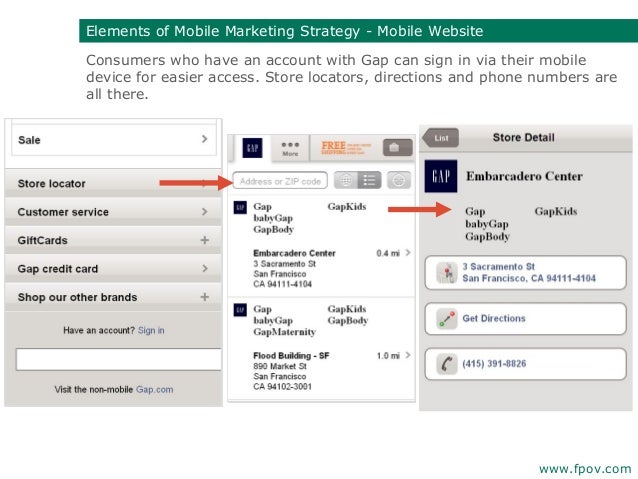
Task: Click the route icon on Get Directions
Action: (447, 319)
